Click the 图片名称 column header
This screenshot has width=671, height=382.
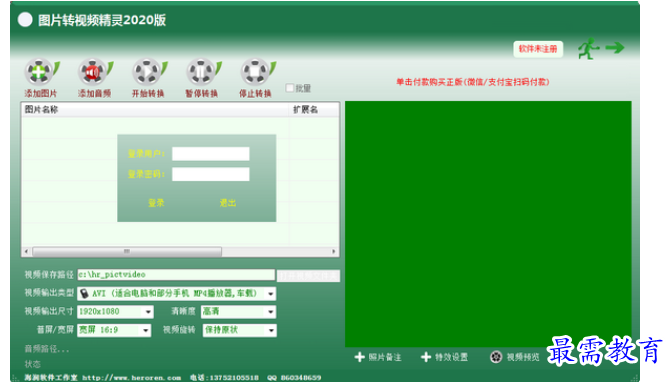point(155,110)
